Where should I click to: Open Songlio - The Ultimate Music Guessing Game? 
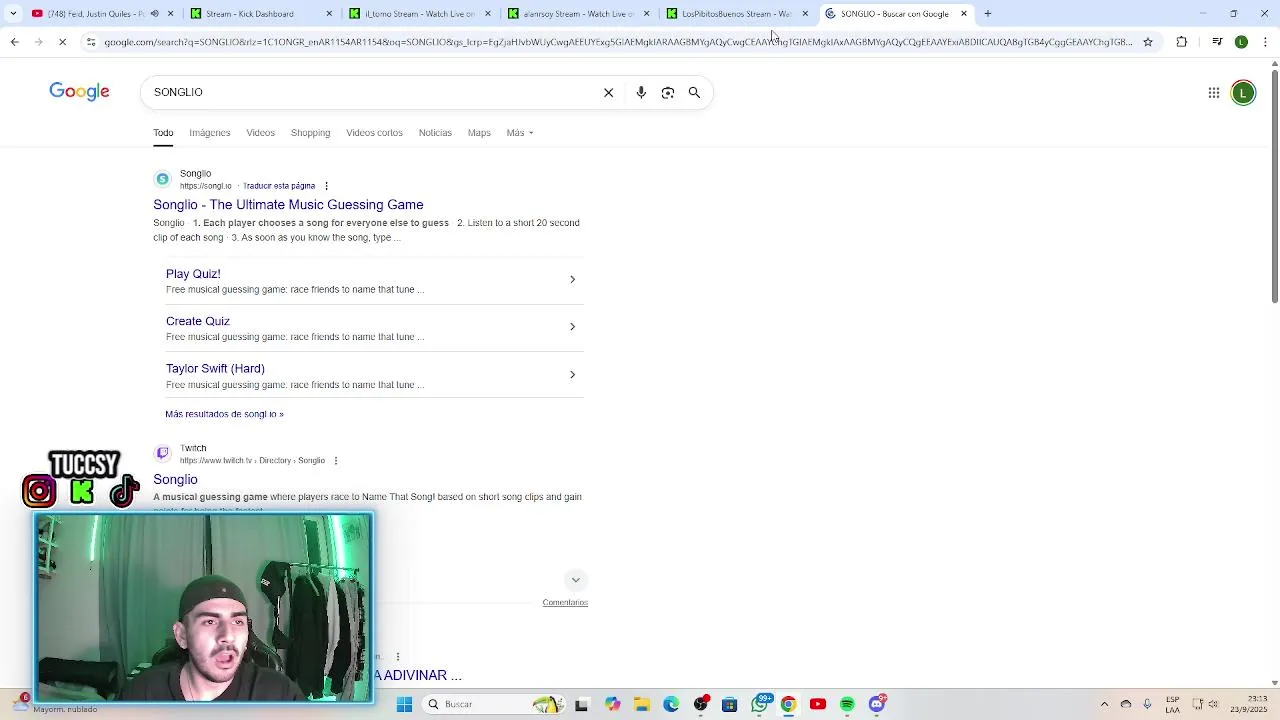pos(288,205)
